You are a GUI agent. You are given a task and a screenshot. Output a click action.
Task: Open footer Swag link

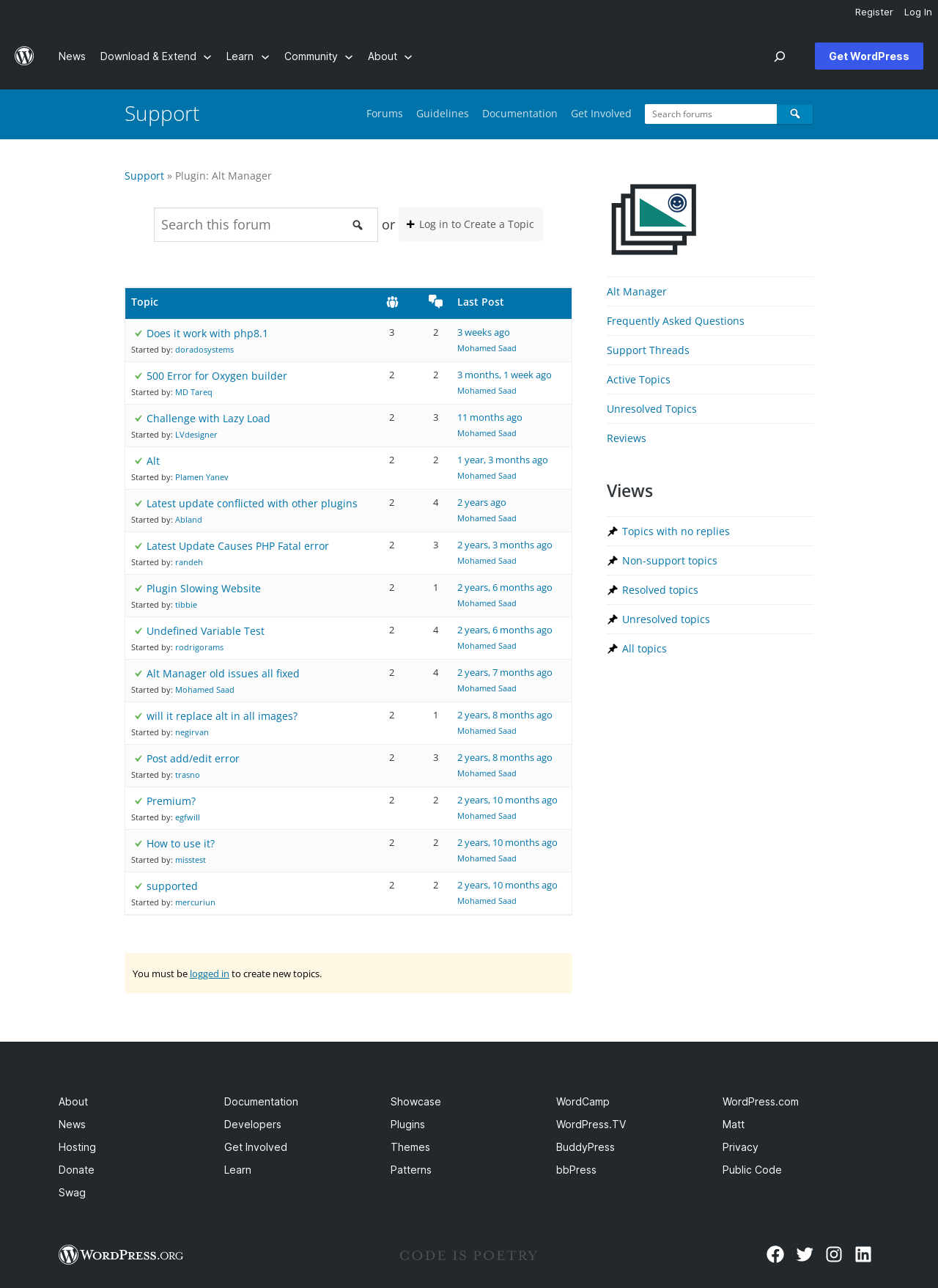(72, 1193)
